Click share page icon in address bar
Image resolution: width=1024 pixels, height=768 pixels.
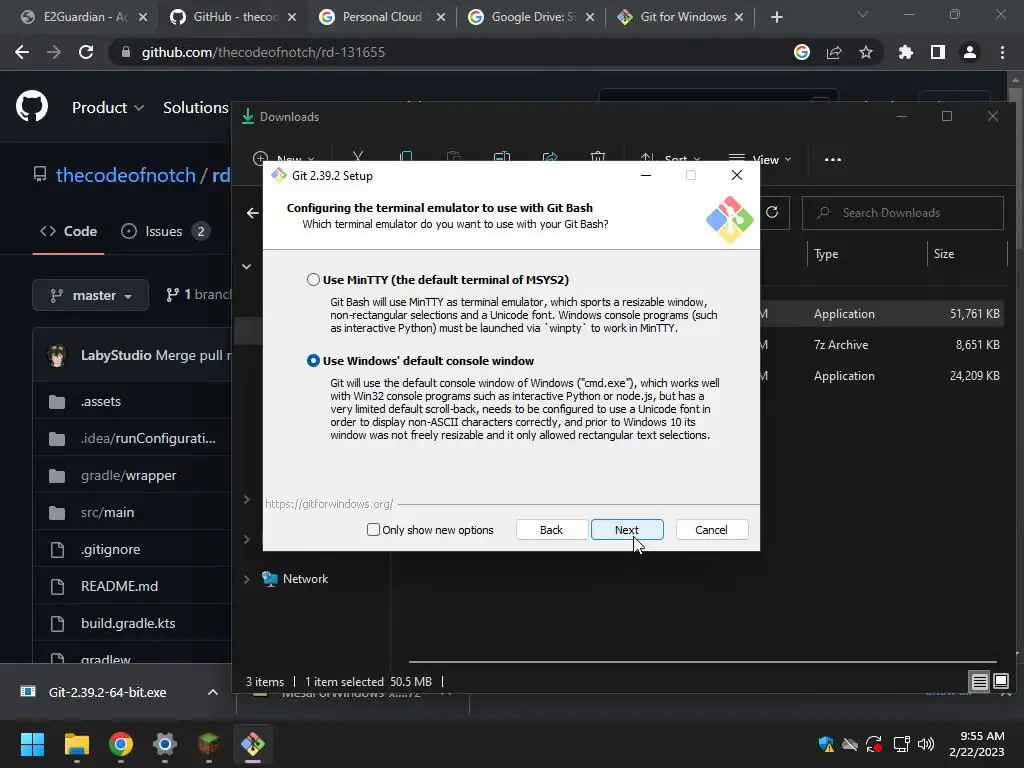pos(834,52)
